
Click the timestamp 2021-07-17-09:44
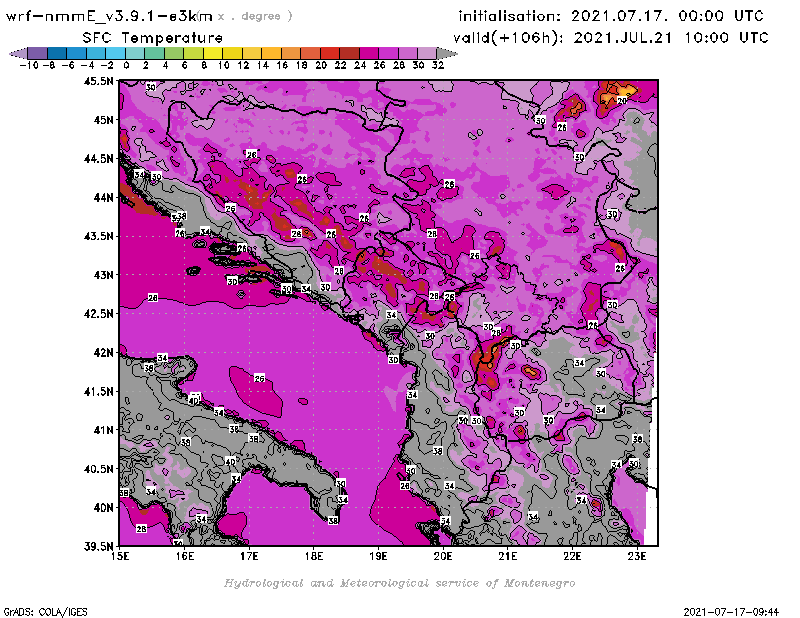[731, 611]
